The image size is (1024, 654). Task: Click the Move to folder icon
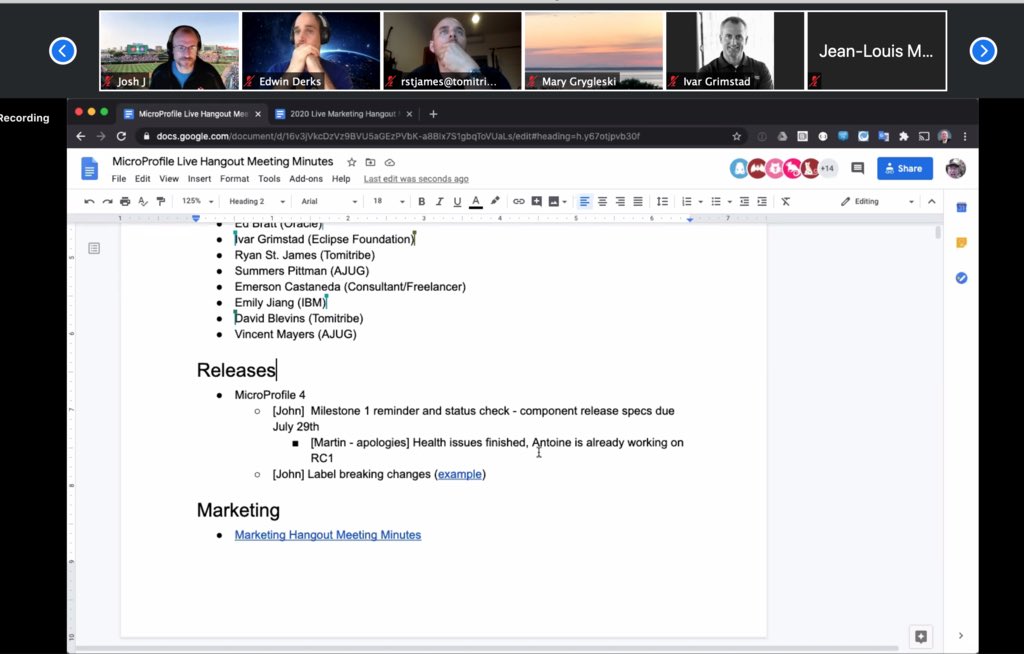(x=370, y=162)
